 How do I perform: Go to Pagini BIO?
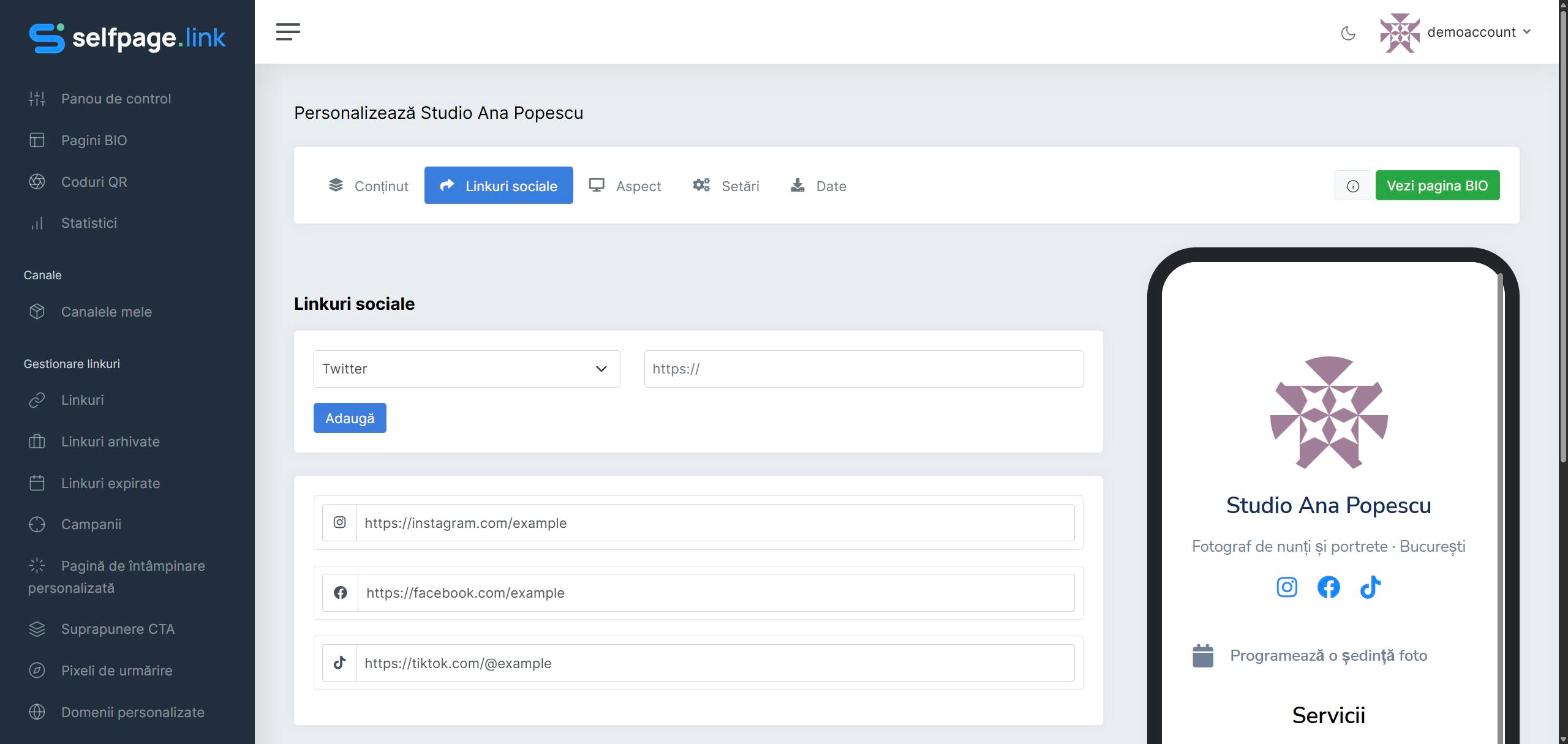[94, 140]
